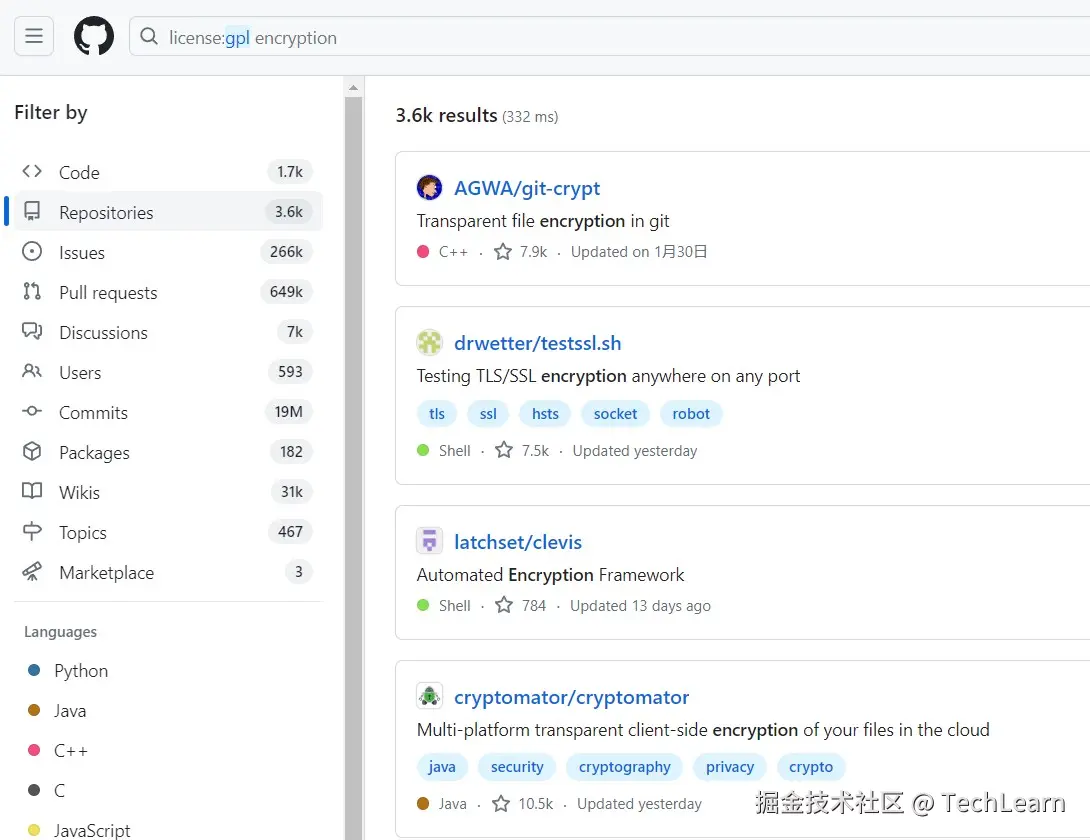Viewport: 1090px width, 840px height.
Task: Click the star icon for cryptomator
Action: (501, 803)
